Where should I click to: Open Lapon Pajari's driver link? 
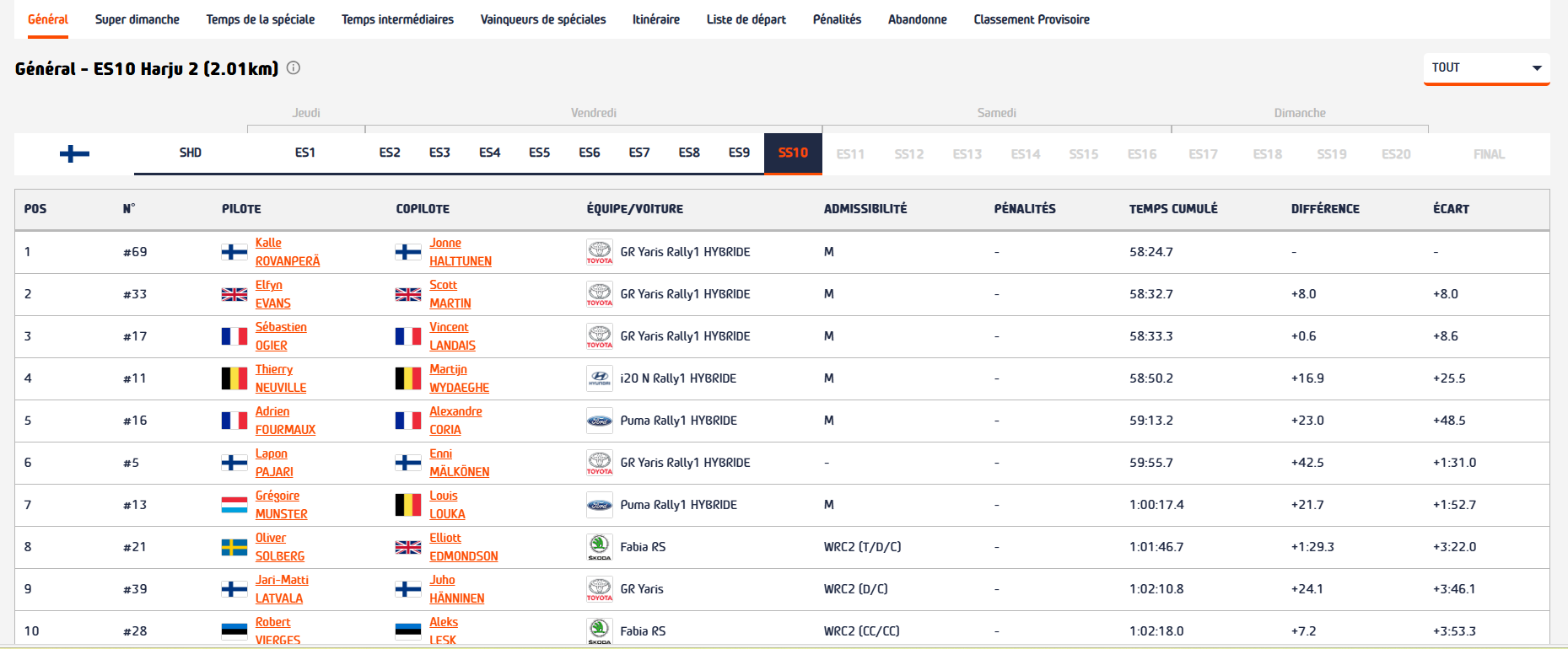274,463
